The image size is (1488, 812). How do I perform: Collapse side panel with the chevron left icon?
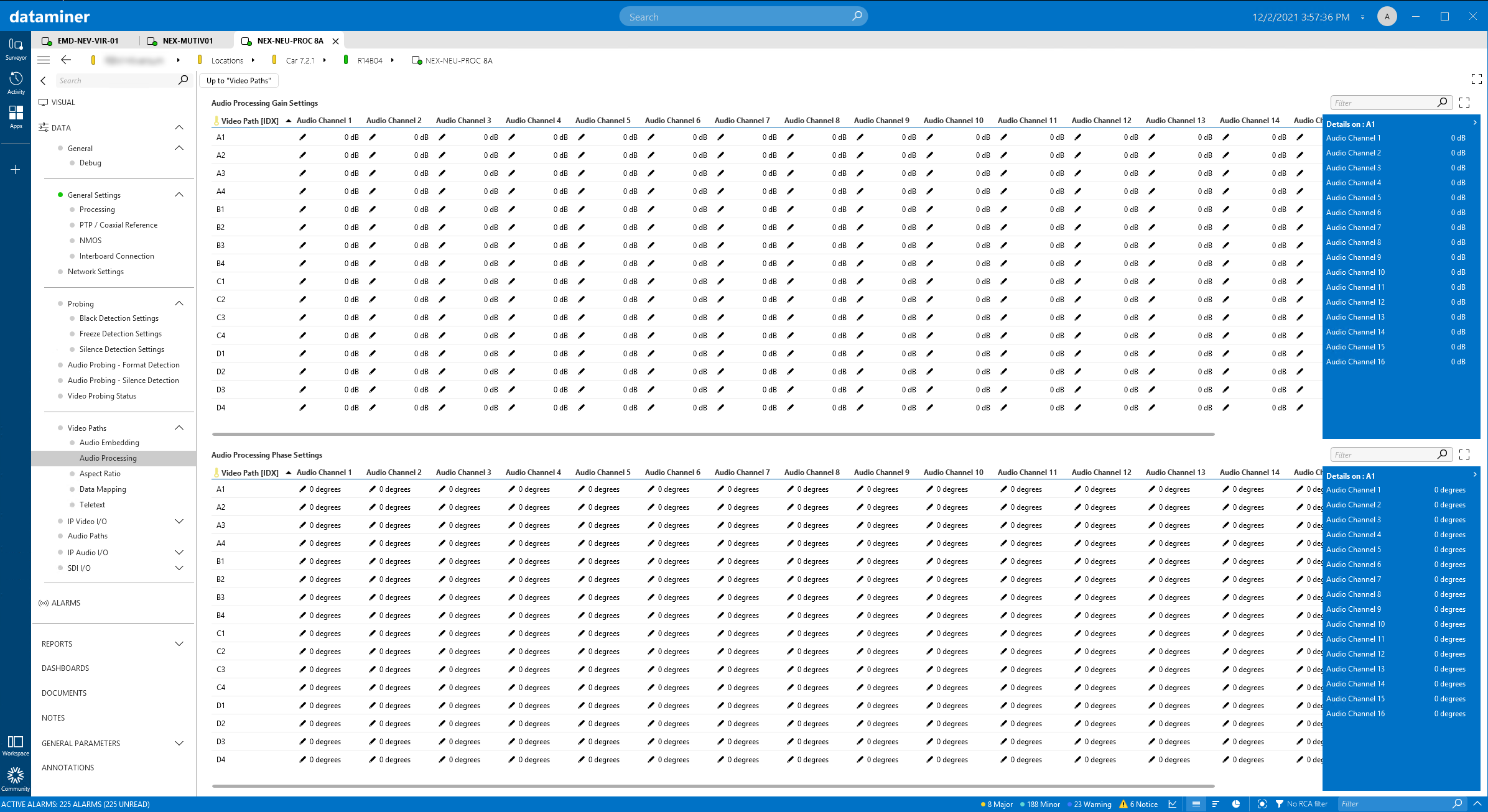(x=43, y=80)
